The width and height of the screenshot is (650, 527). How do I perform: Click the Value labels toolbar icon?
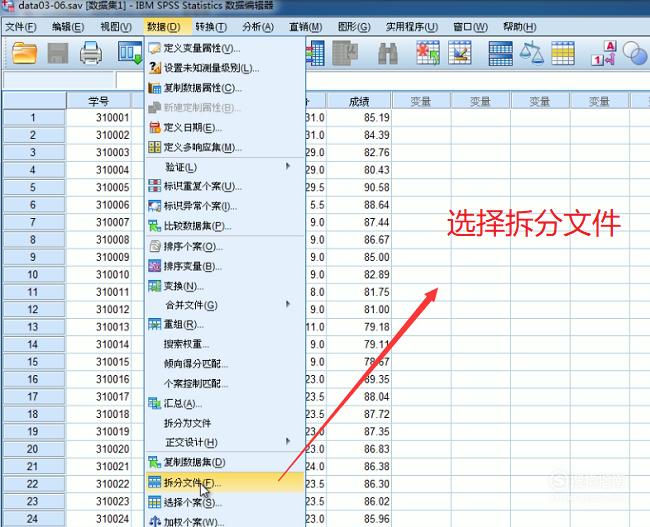click(604, 53)
